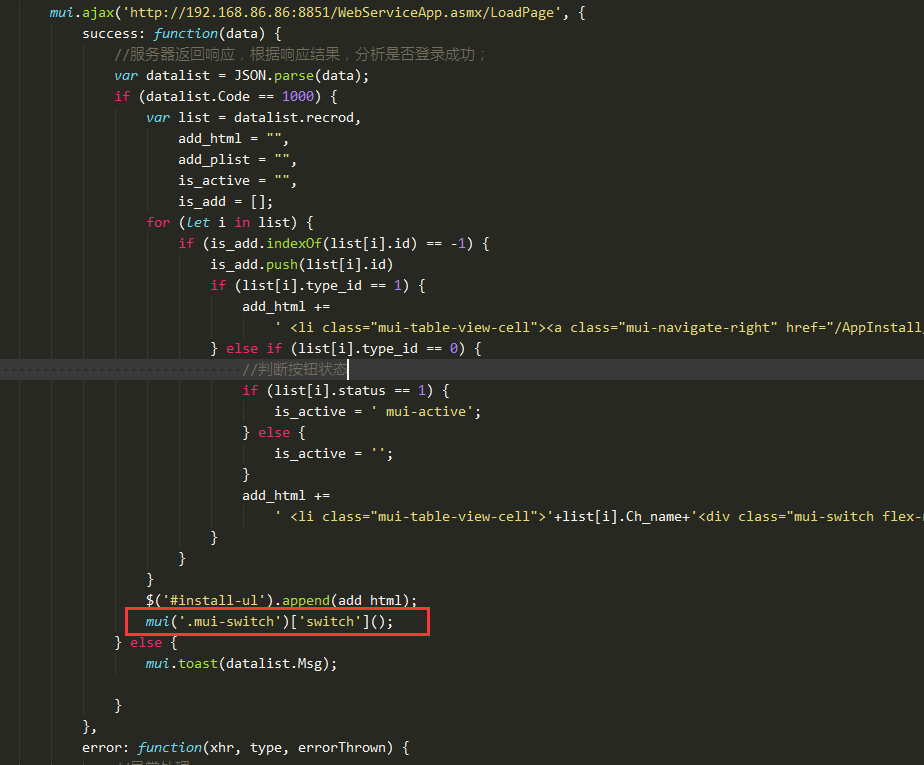Click the mui-switch flex li string line
This screenshot has width=924, height=765.
coord(599,517)
